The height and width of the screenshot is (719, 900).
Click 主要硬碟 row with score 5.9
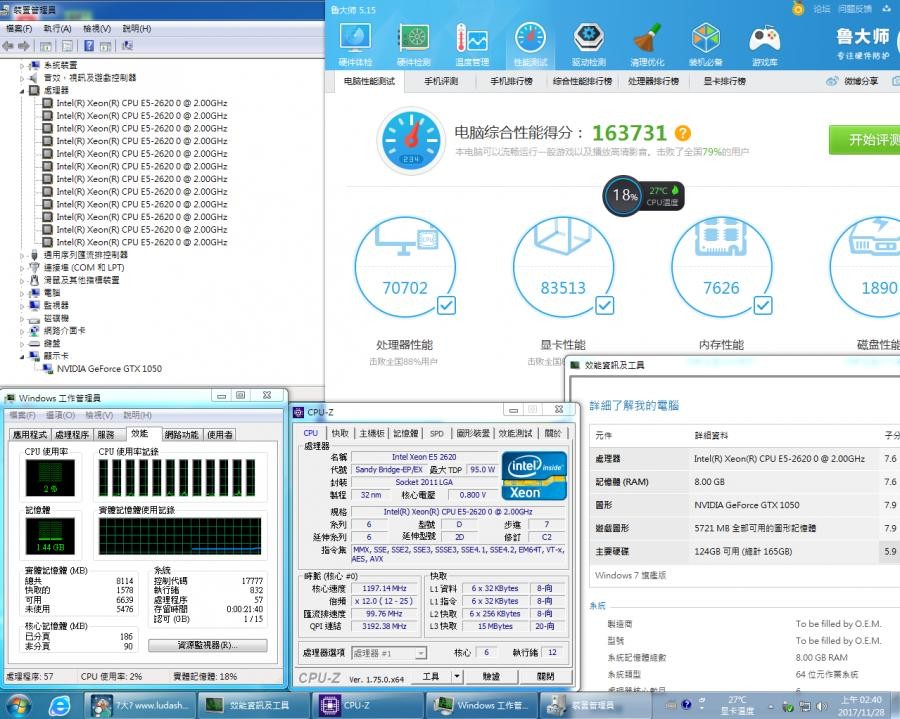click(x=744, y=551)
